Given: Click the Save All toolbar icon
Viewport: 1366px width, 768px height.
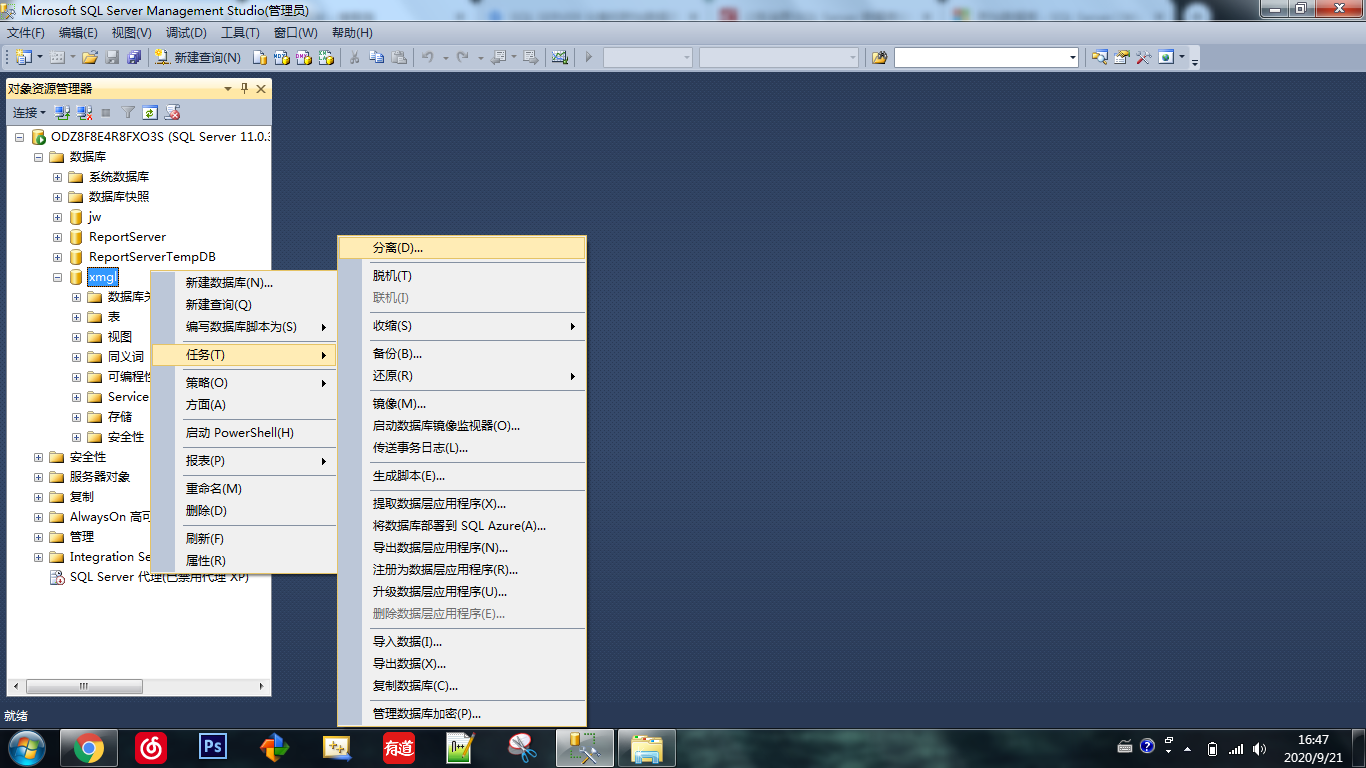Looking at the screenshot, I should [134, 58].
